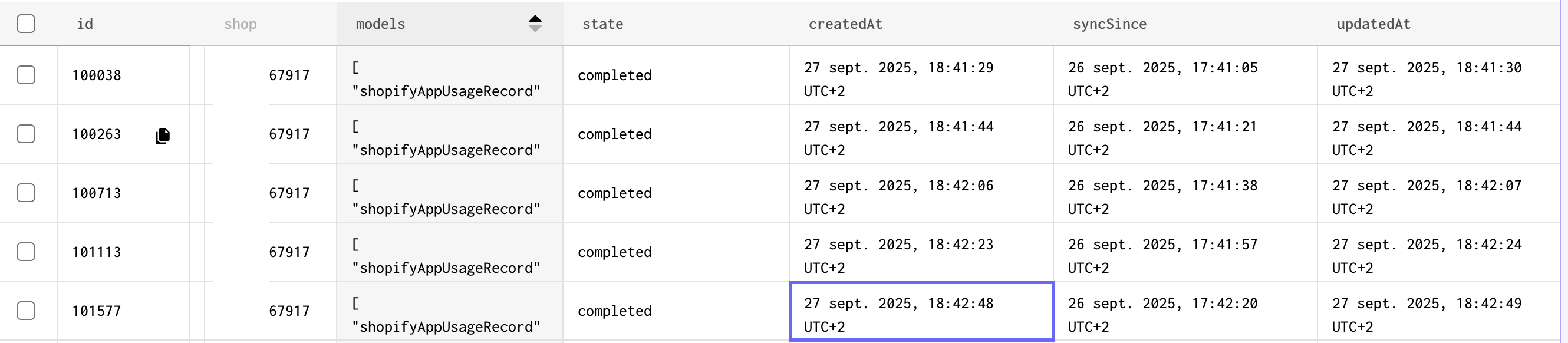Sort by the state column header
The height and width of the screenshot is (343, 1568).
click(602, 24)
